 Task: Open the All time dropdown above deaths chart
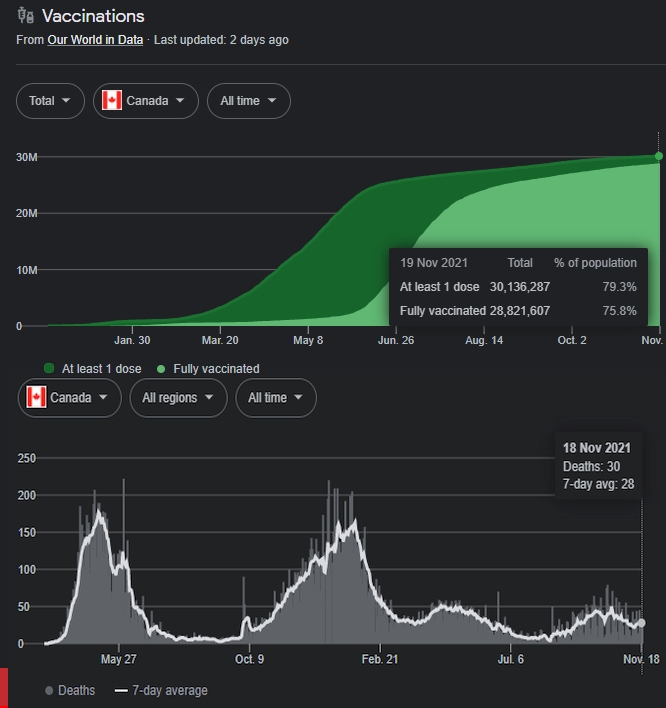coord(276,398)
